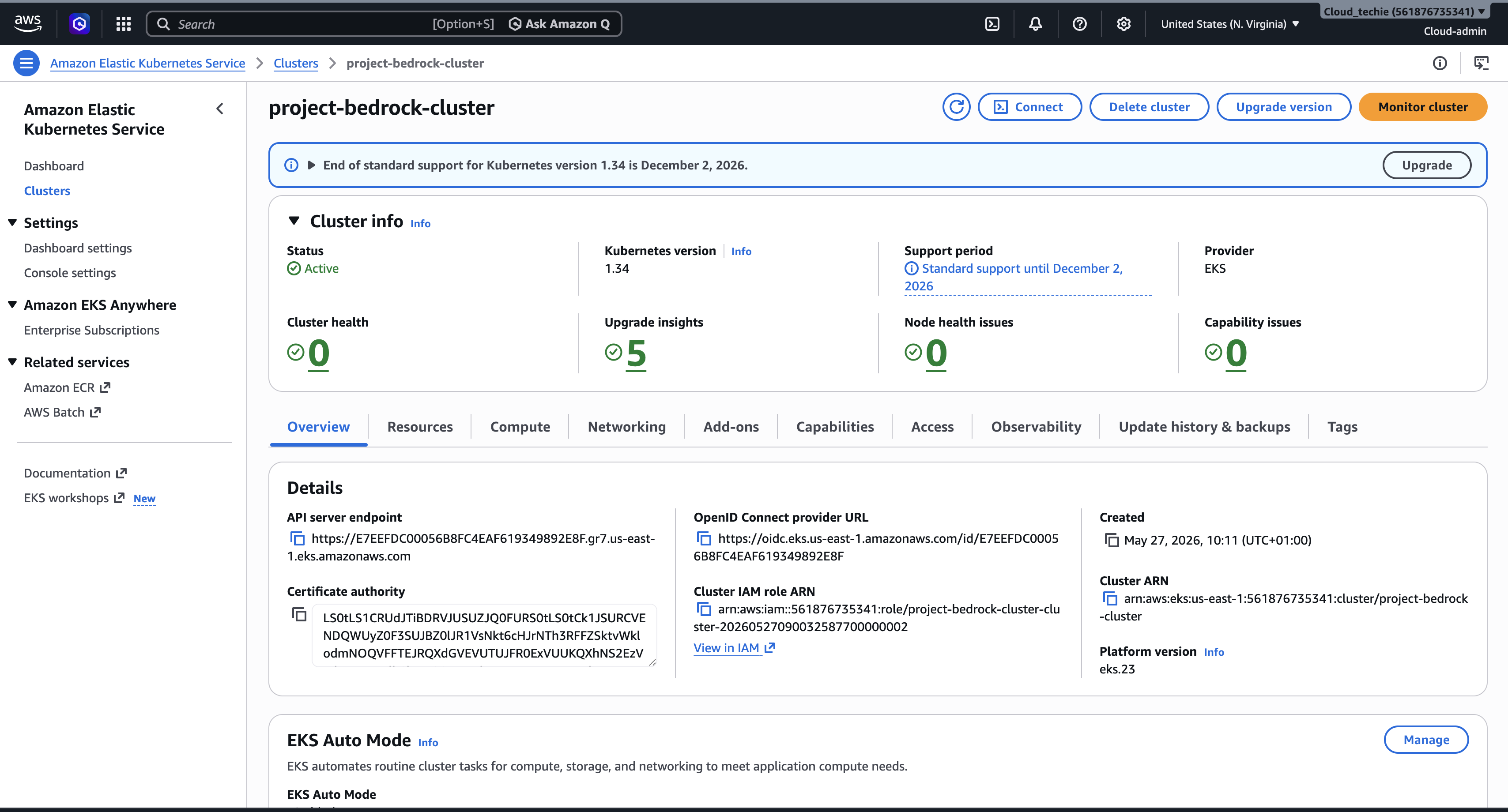Image resolution: width=1508 pixels, height=812 pixels.
Task: Open the AWS services grid menu
Action: (124, 24)
